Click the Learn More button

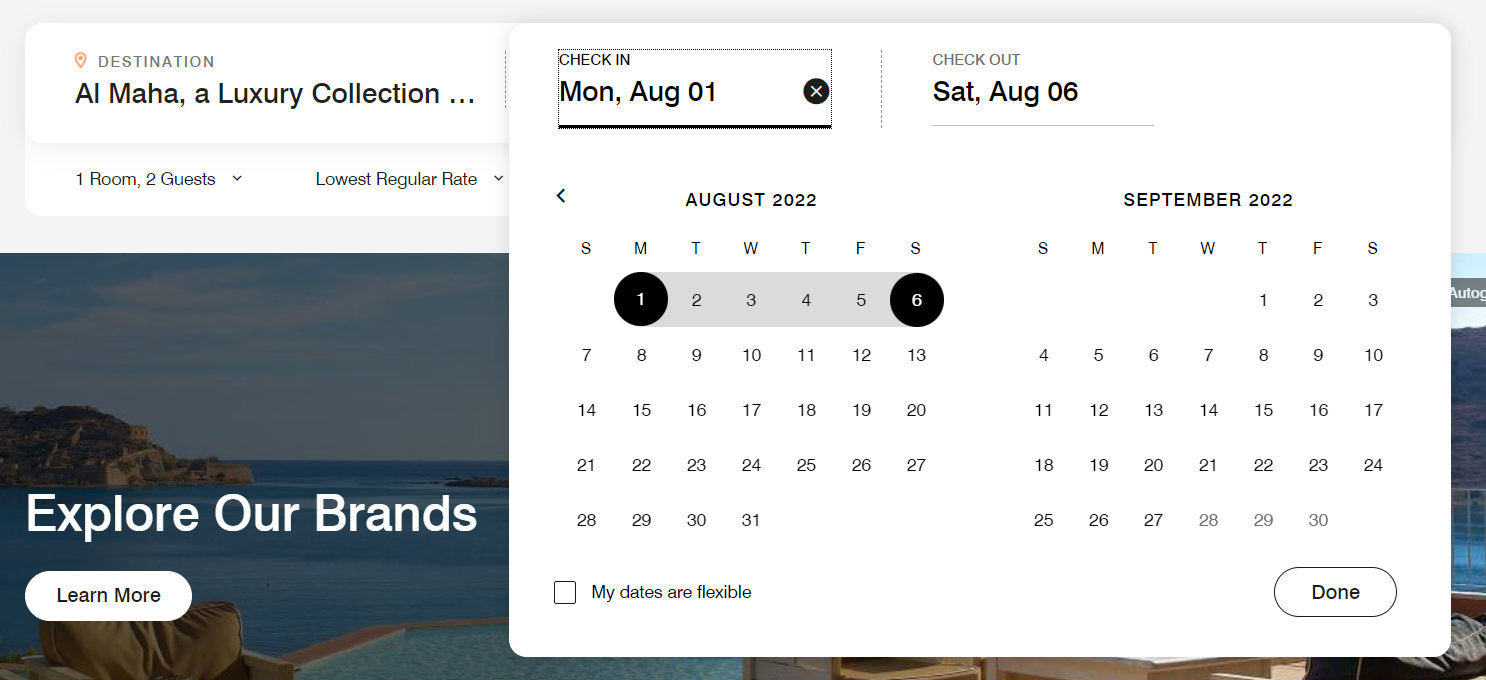pyautogui.click(x=108, y=595)
